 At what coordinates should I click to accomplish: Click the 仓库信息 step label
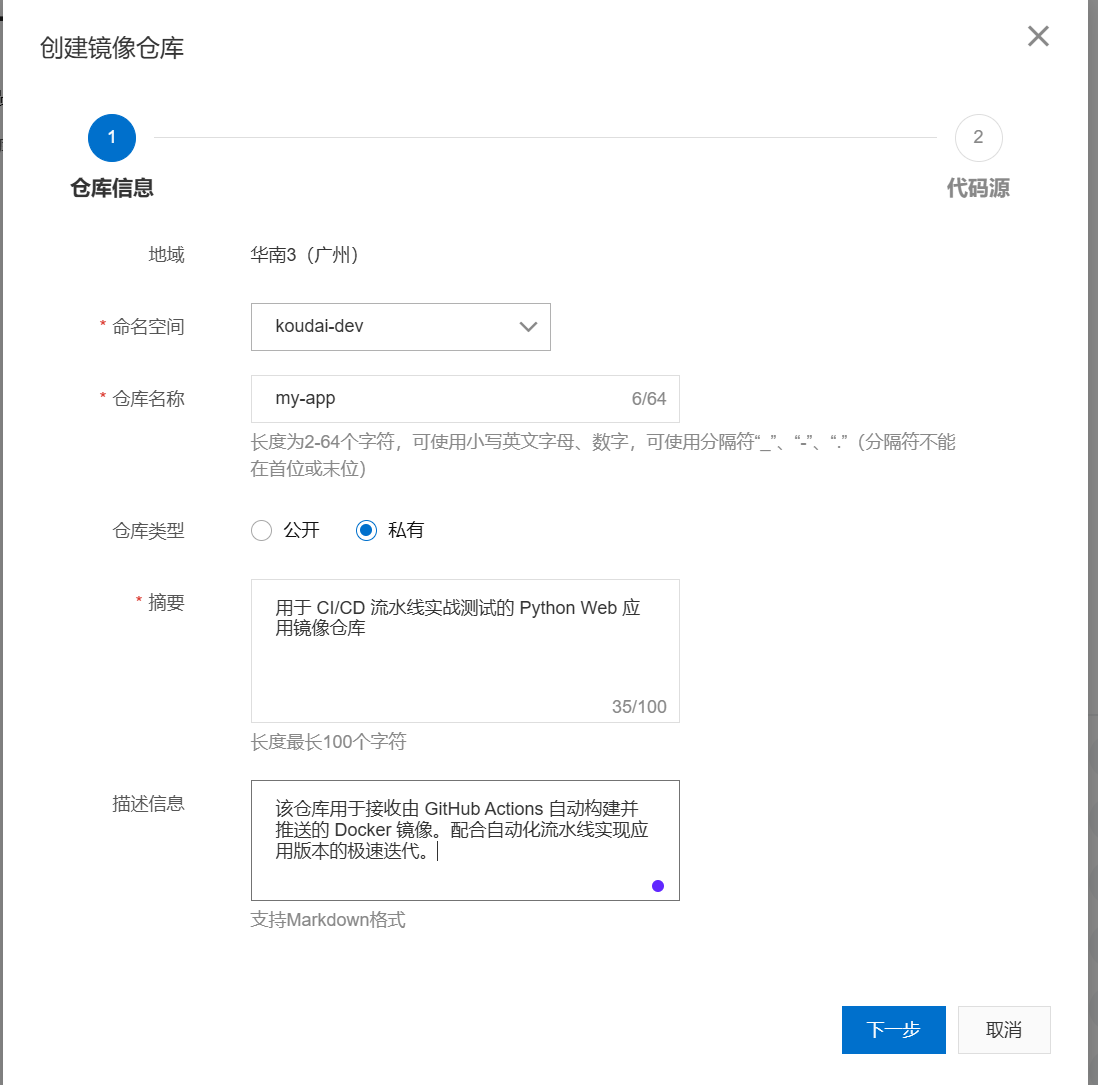tap(112, 188)
